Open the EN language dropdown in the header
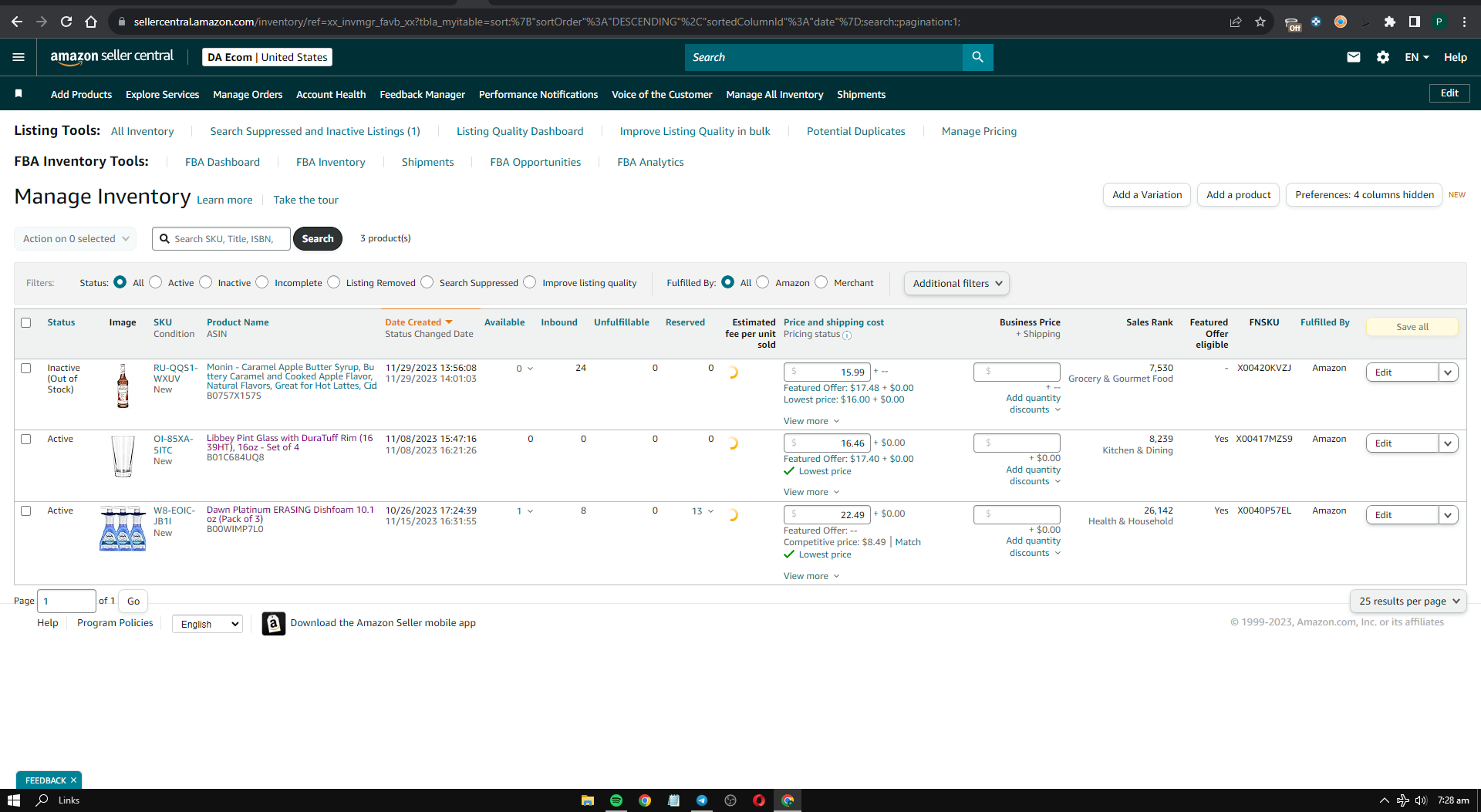The width and height of the screenshot is (1481, 812). (1417, 57)
